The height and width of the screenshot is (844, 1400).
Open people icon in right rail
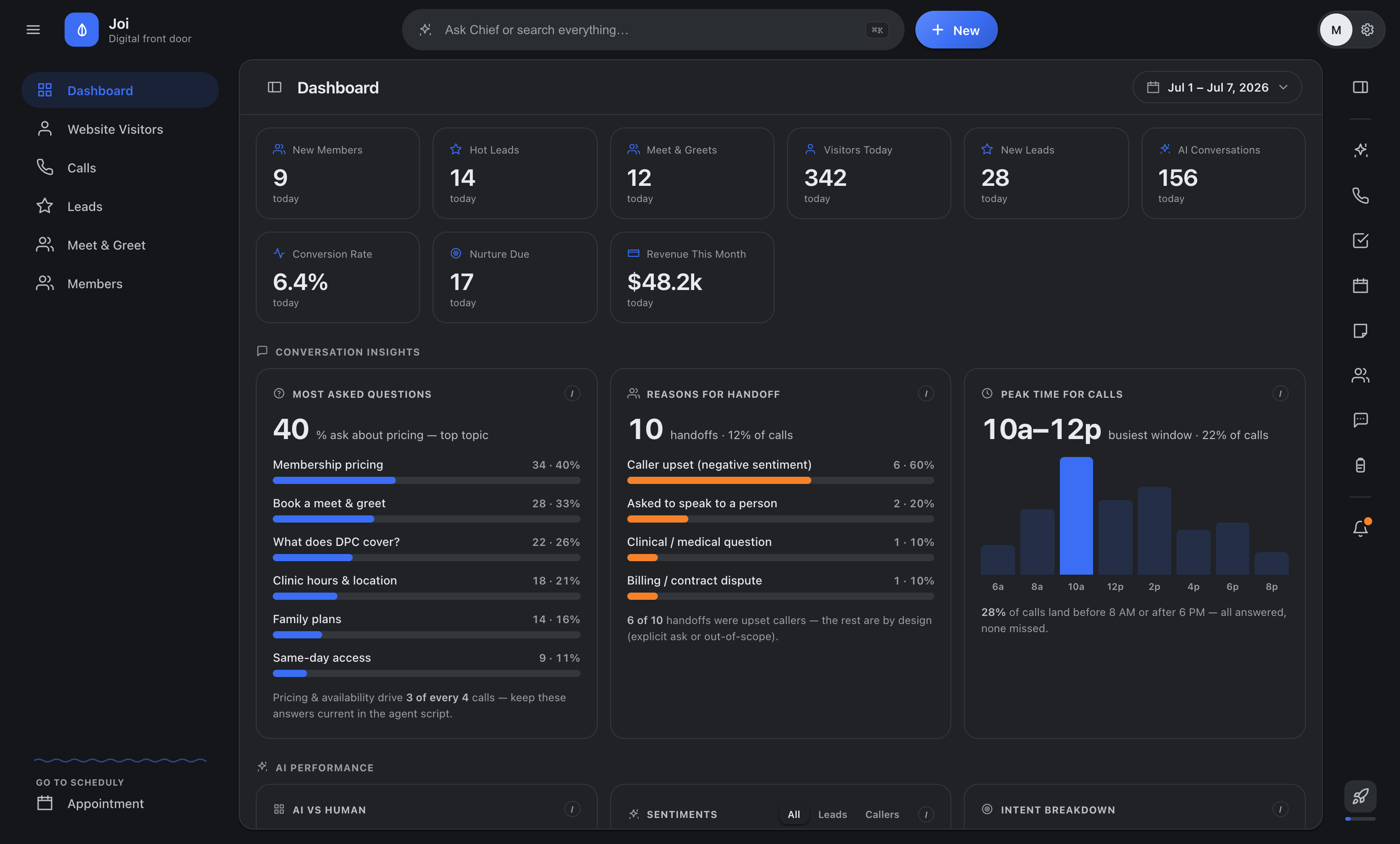coord(1360,375)
